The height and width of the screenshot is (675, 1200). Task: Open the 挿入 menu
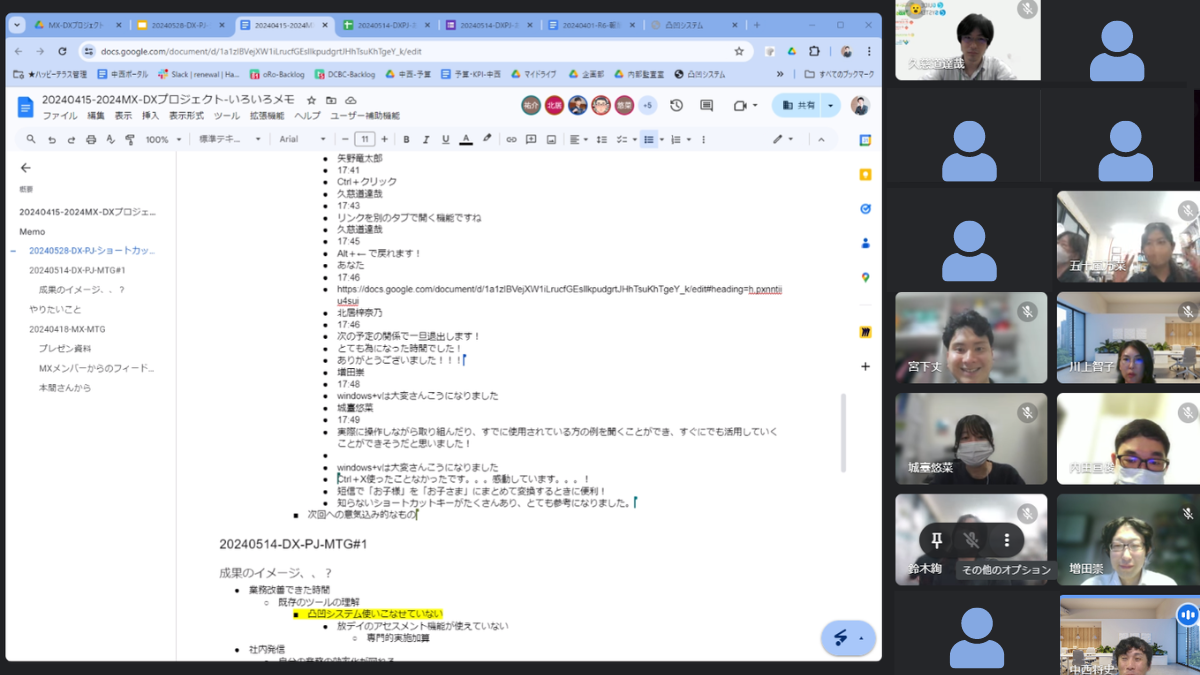[x=151, y=116]
